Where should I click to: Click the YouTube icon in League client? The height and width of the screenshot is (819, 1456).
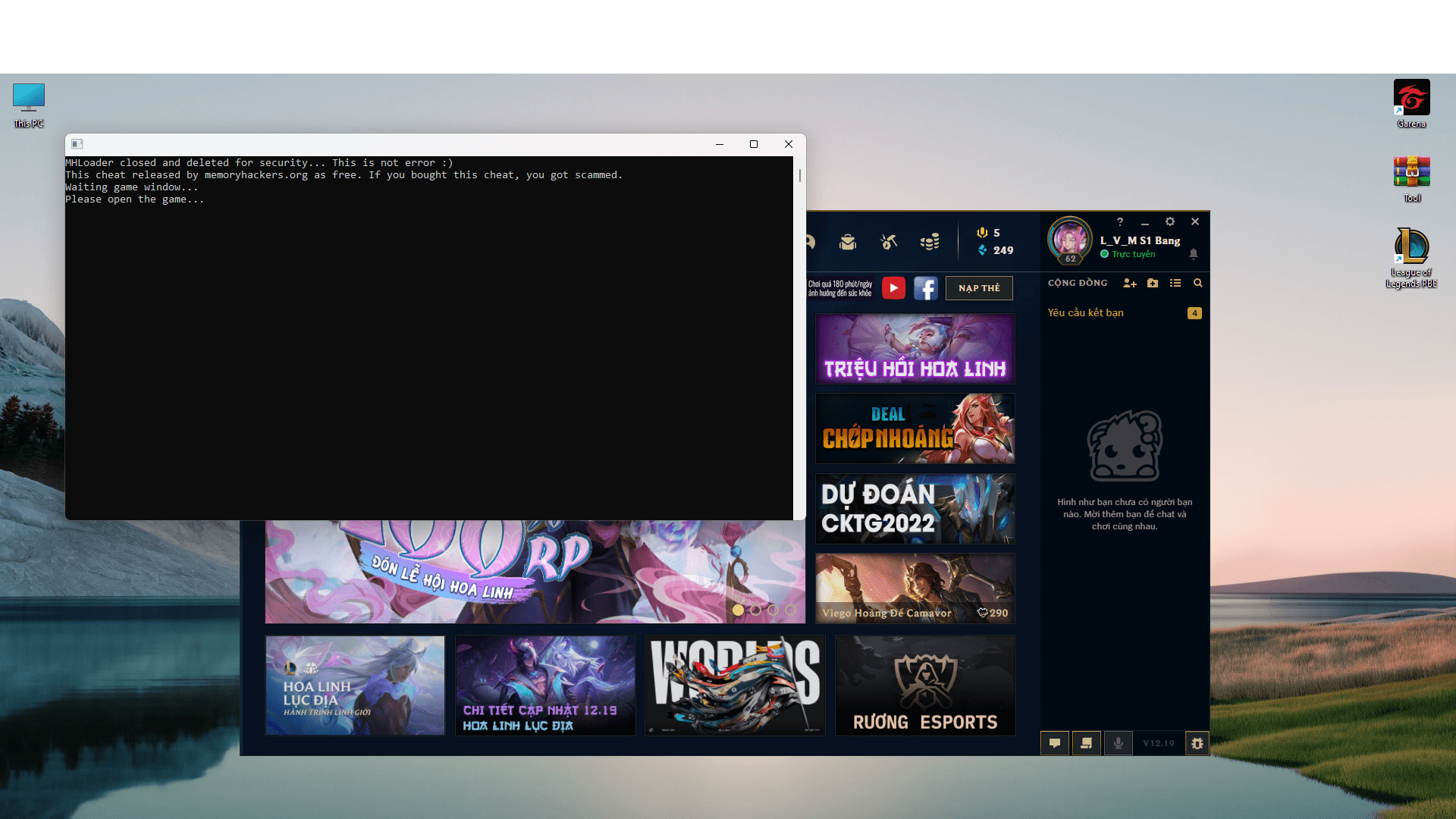pyautogui.click(x=893, y=288)
